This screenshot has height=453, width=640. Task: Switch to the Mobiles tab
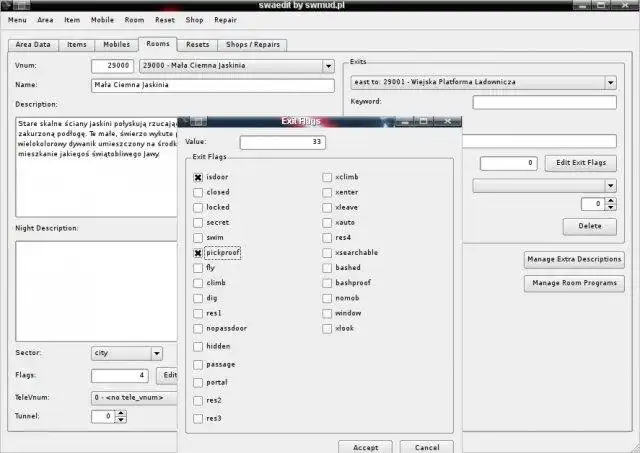pos(117,45)
